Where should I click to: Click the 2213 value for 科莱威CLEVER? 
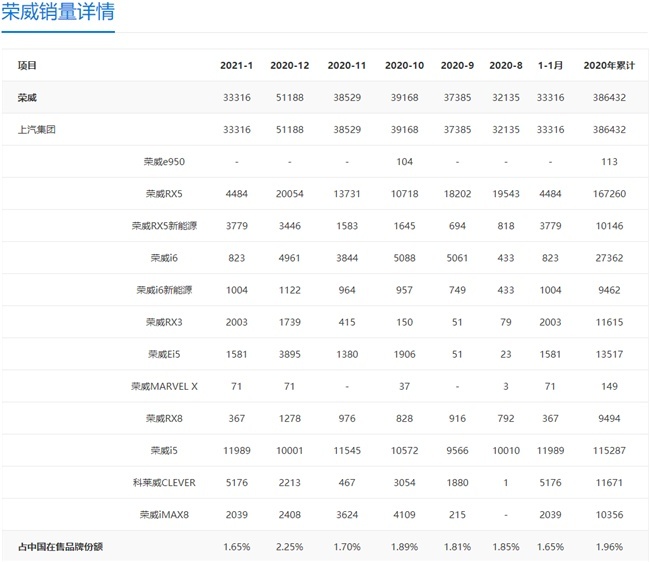pyautogui.click(x=289, y=483)
